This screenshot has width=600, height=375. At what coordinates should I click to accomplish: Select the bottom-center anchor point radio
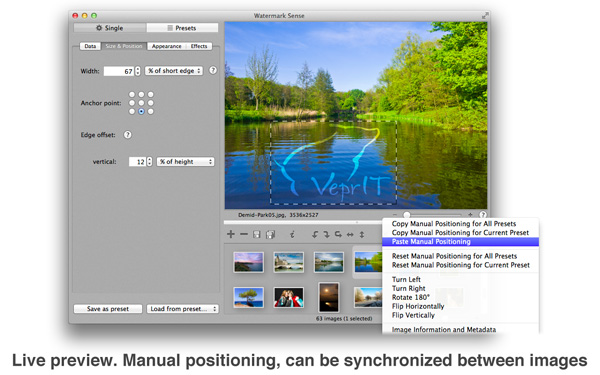[141, 111]
